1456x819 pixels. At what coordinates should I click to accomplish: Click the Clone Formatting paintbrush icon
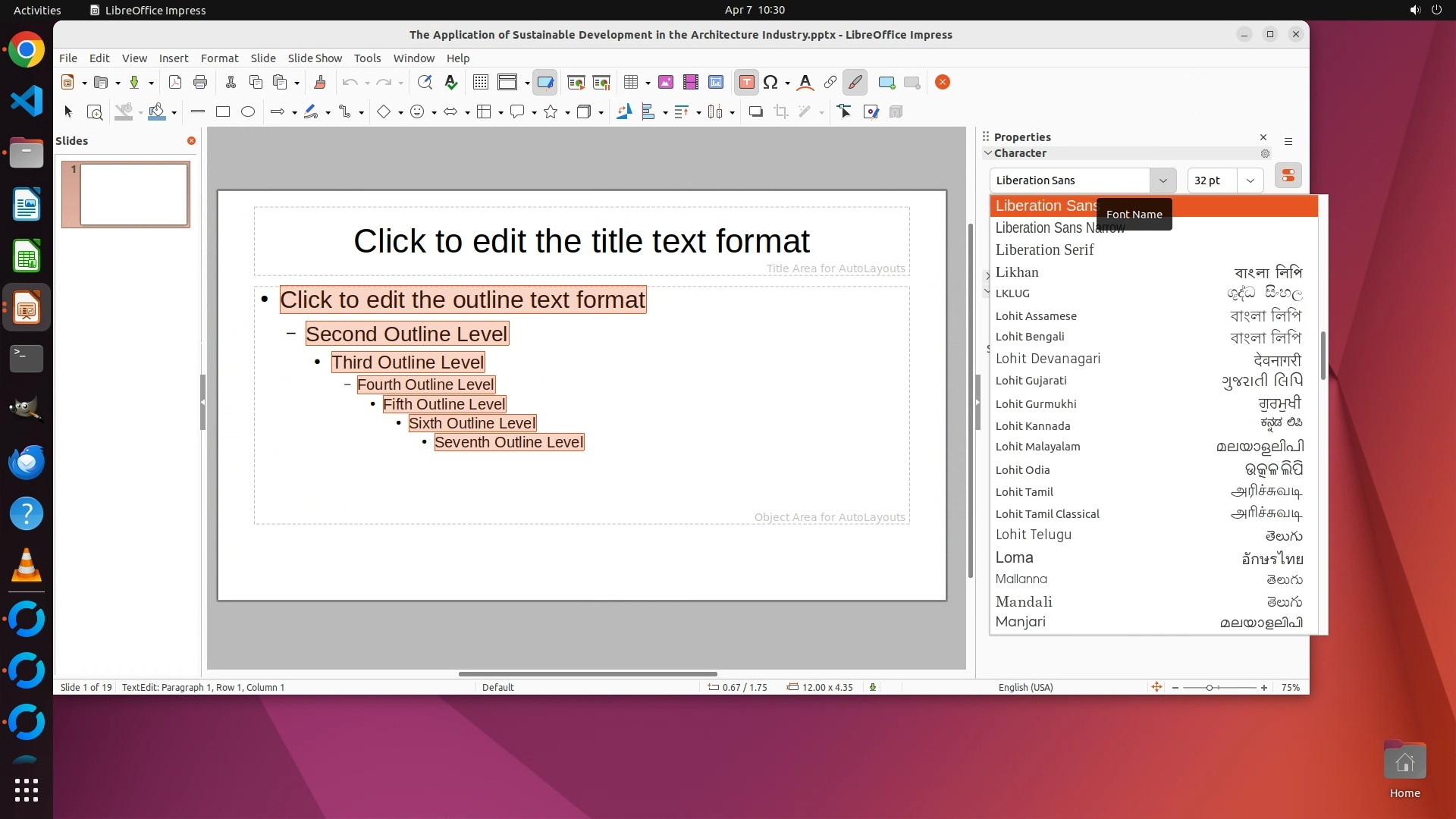pyautogui.click(x=320, y=83)
